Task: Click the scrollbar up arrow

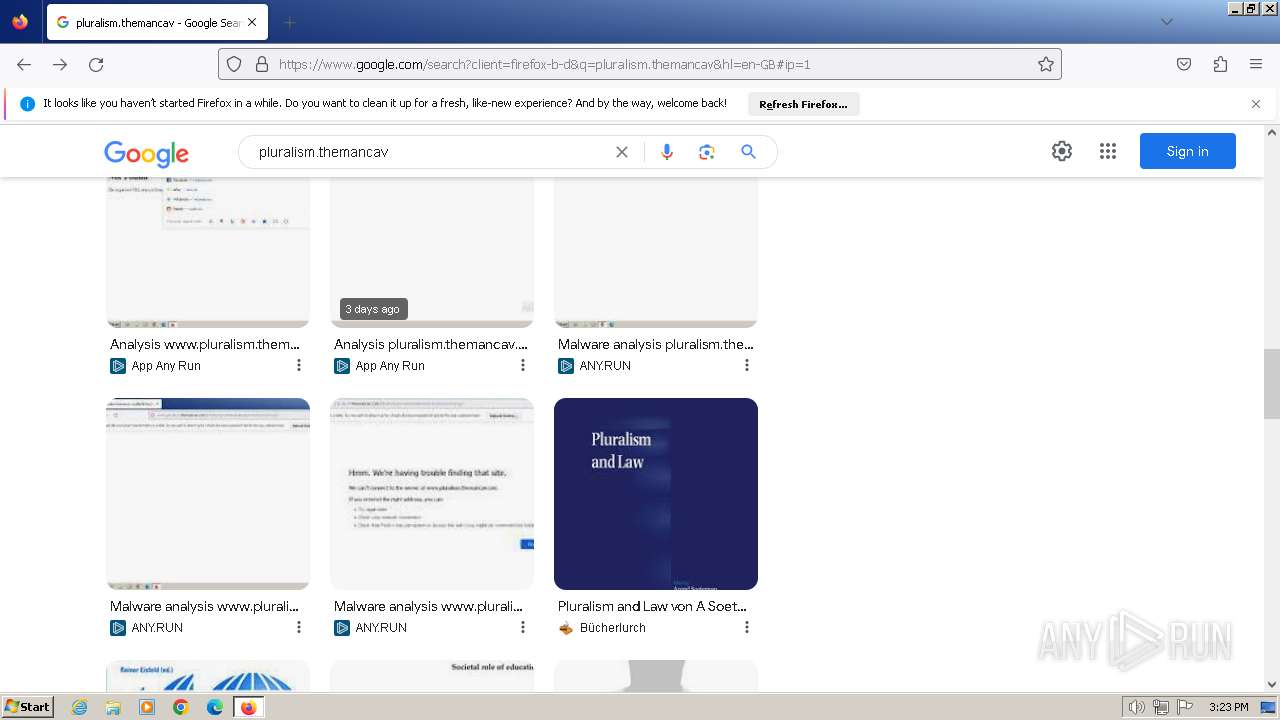Action: 1272,131
